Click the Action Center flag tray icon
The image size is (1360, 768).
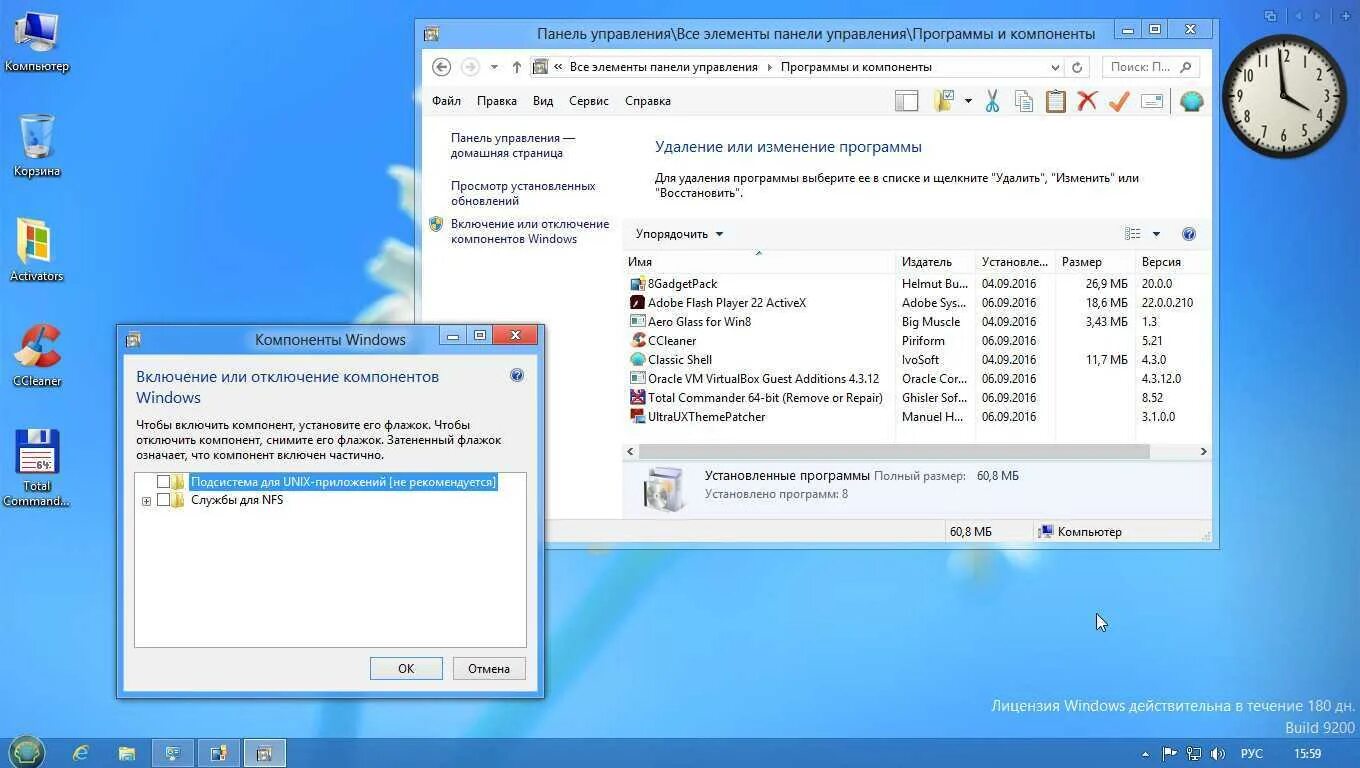pyautogui.click(x=1169, y=753)
